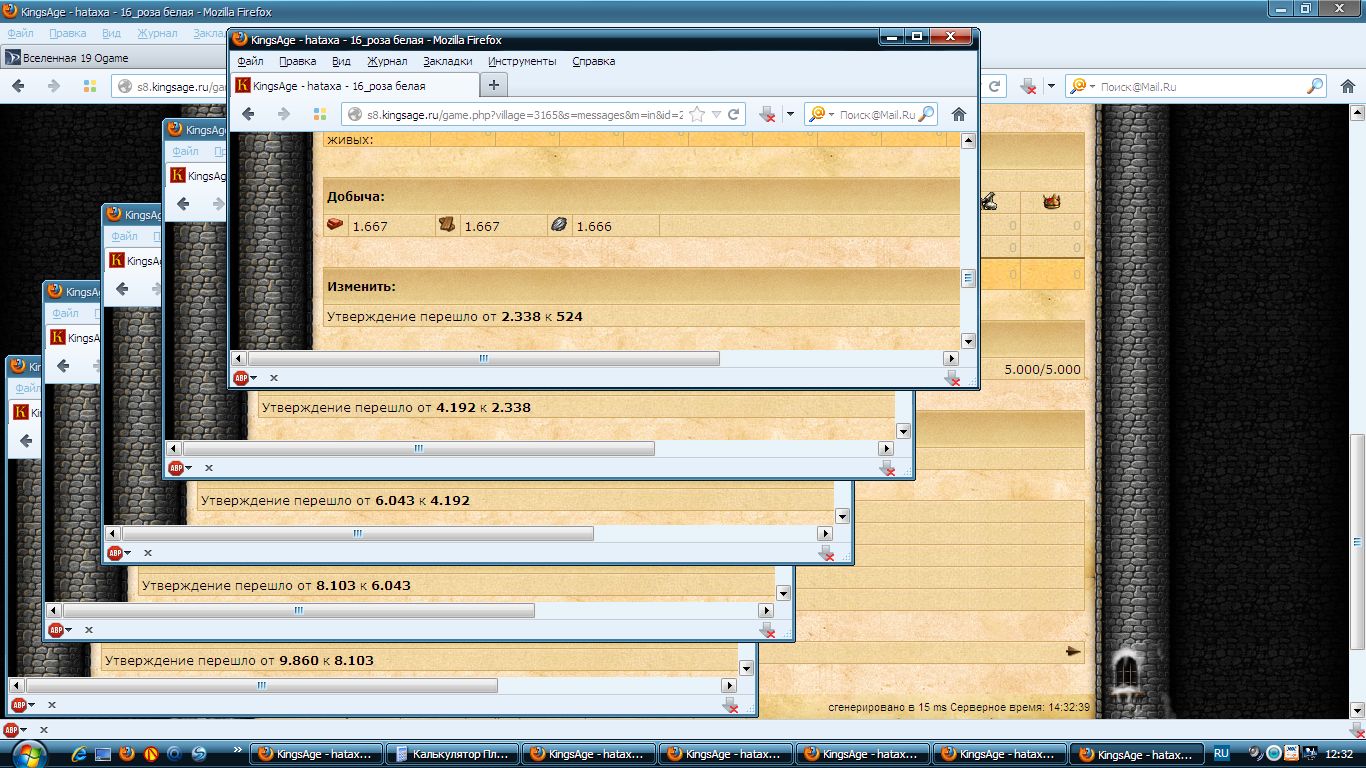Click the address bar in the front KingsAge window
The height and width of the screenshot is (768, 1366).
coord(520,114)
